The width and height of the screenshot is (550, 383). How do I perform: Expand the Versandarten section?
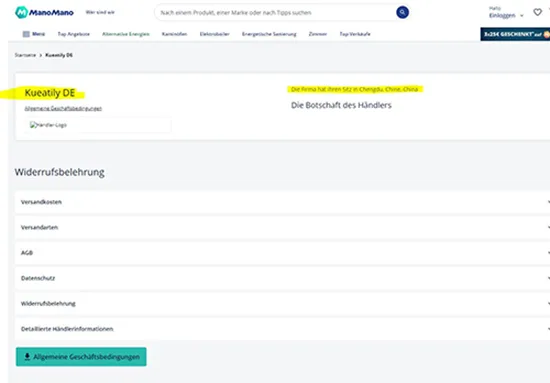tap(282, 227)
